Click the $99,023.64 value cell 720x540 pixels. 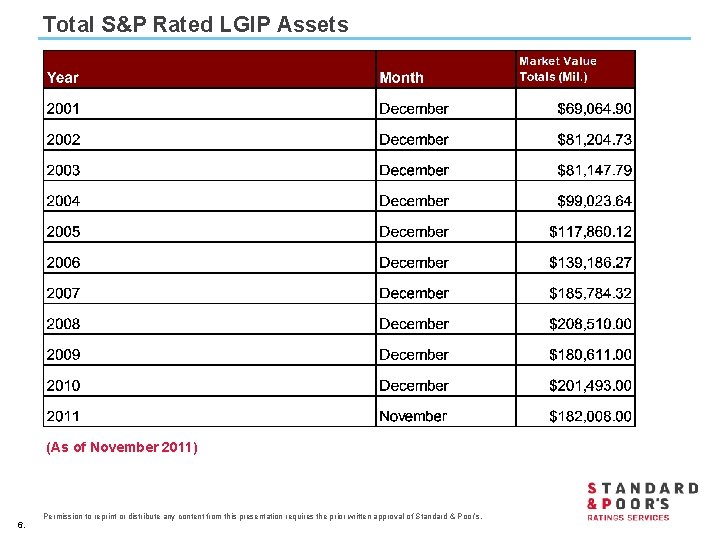tap(594, 201)
